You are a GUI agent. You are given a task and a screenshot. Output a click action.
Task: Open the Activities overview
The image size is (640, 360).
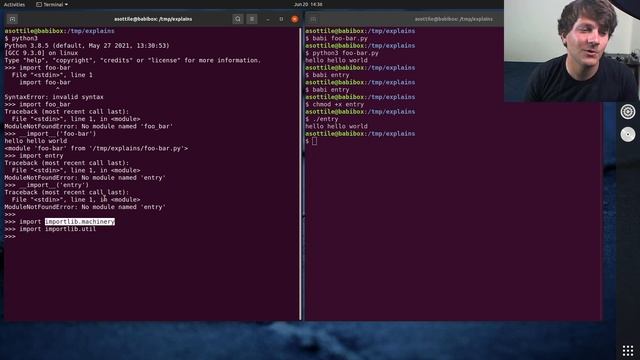tap(14, 4)
